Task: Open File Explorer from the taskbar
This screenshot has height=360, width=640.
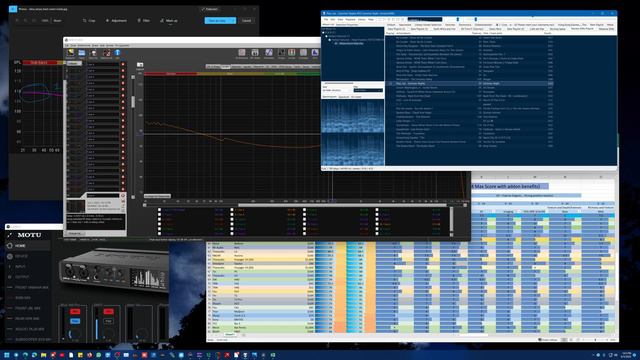Action: (44, 355)
